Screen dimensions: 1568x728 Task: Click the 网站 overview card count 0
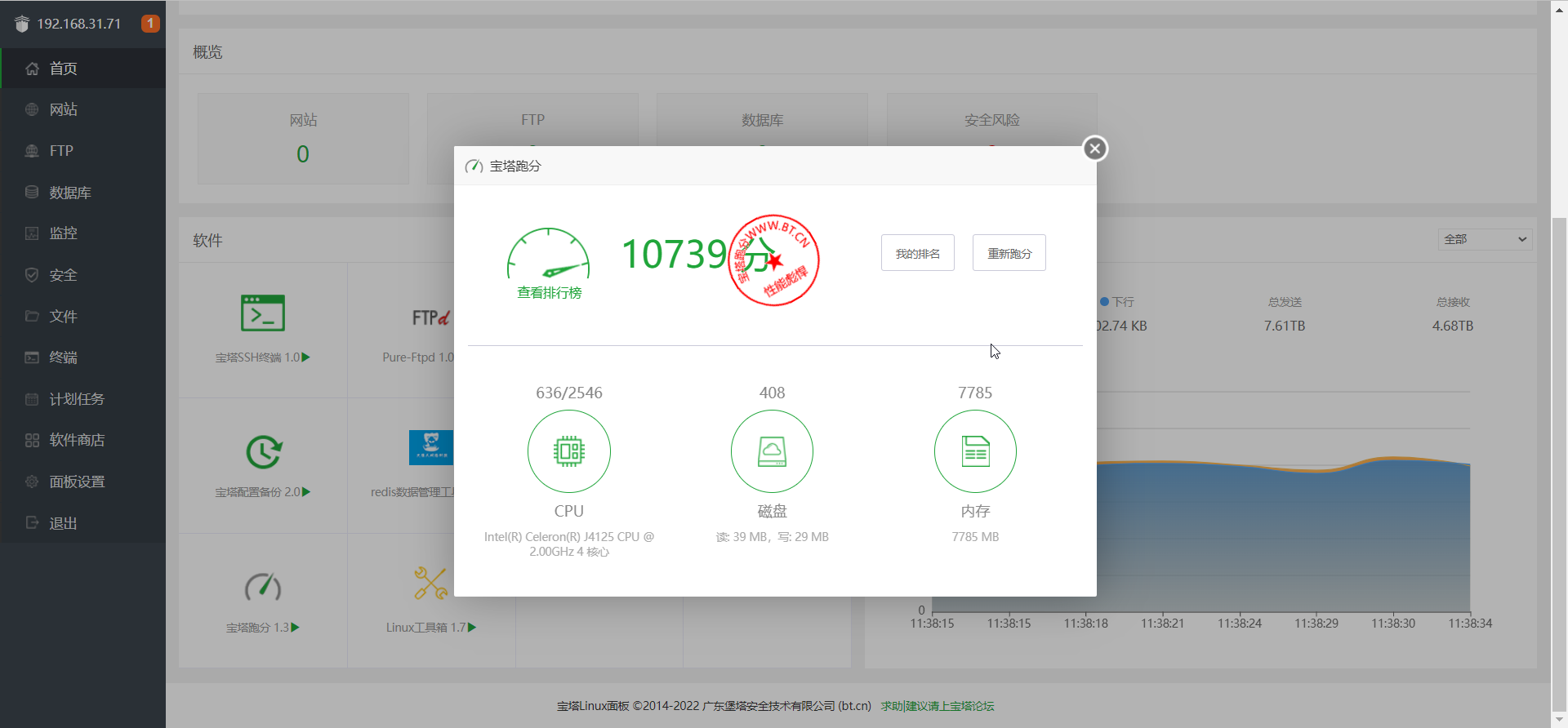tap(303, 154)
